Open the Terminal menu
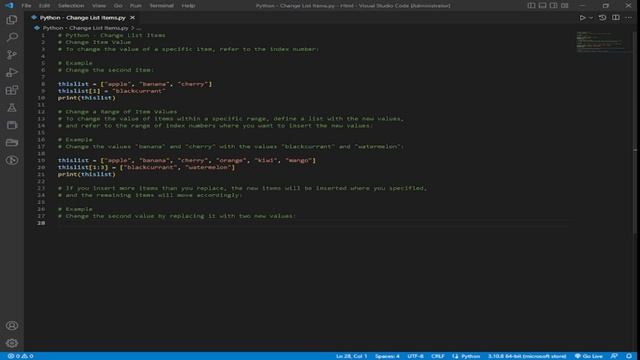The height and width of the screenshot is (360, 640). click(162, 6)
